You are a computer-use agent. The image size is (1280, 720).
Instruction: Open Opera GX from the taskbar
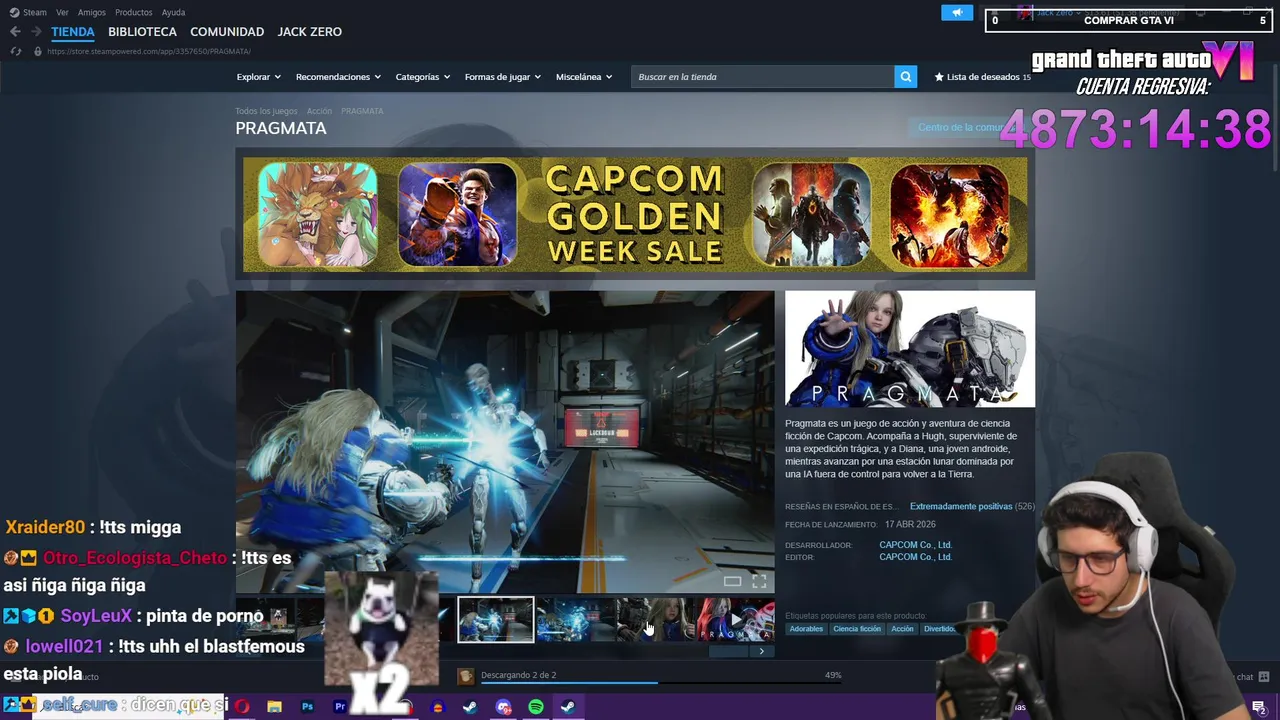pos(242,707)
